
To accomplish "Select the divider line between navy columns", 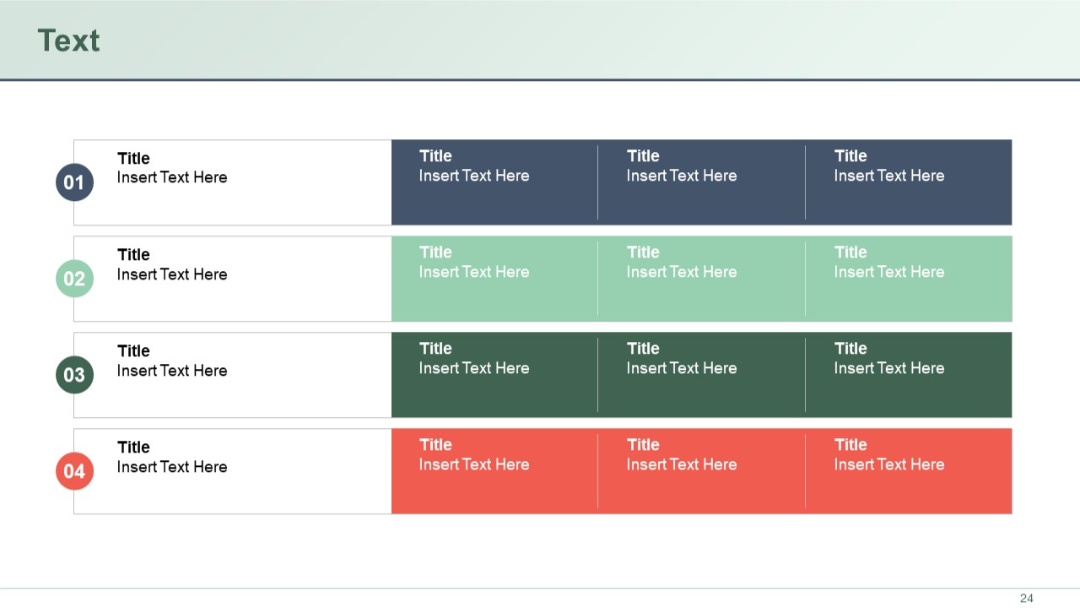I will pos(597,182).
